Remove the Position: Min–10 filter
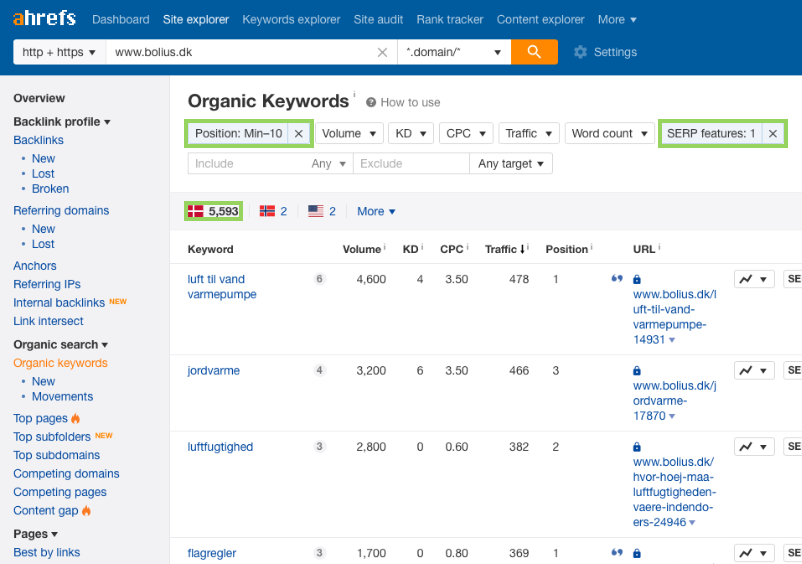This screenshot has height=564, width=802. (x=299, y=134)
